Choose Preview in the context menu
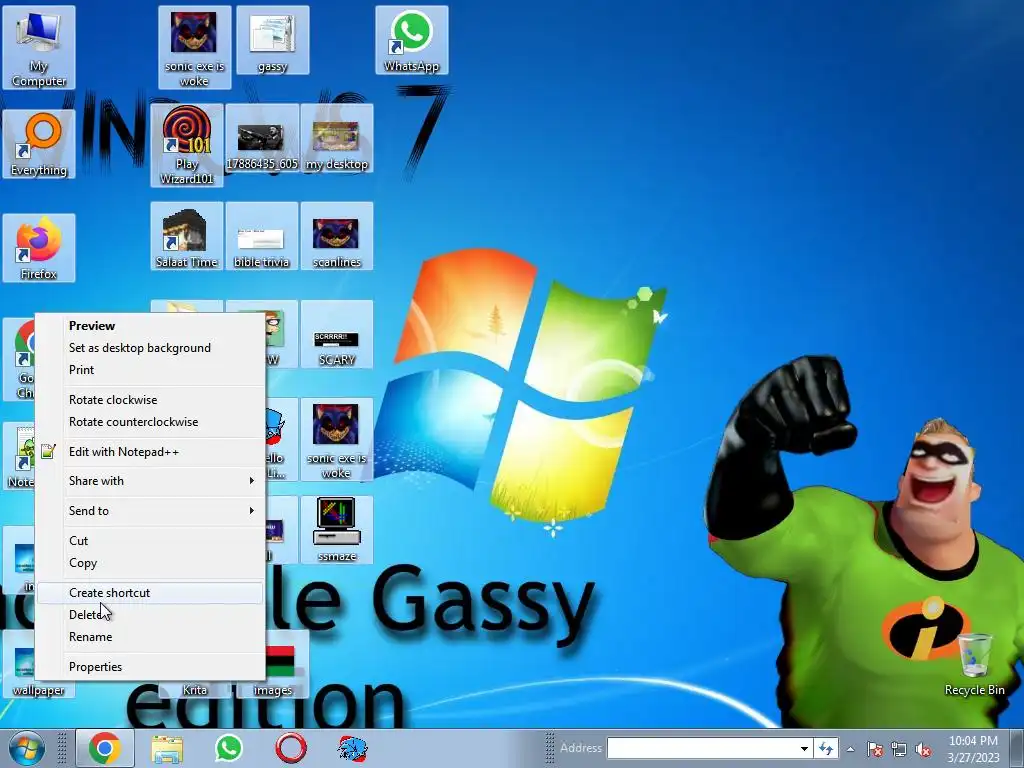The height and width of the screenshot is (768, 1024). coord(150,326)
